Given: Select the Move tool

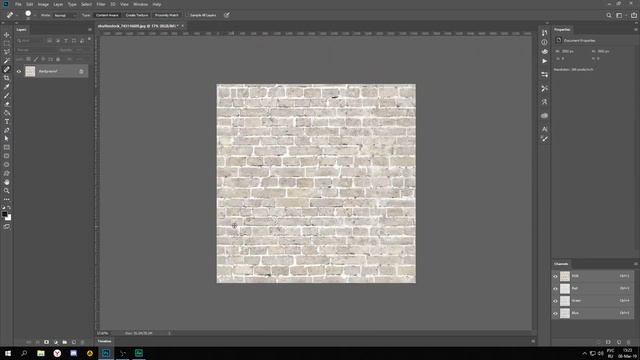Looking at the screenshot, I should coord(7,35).
